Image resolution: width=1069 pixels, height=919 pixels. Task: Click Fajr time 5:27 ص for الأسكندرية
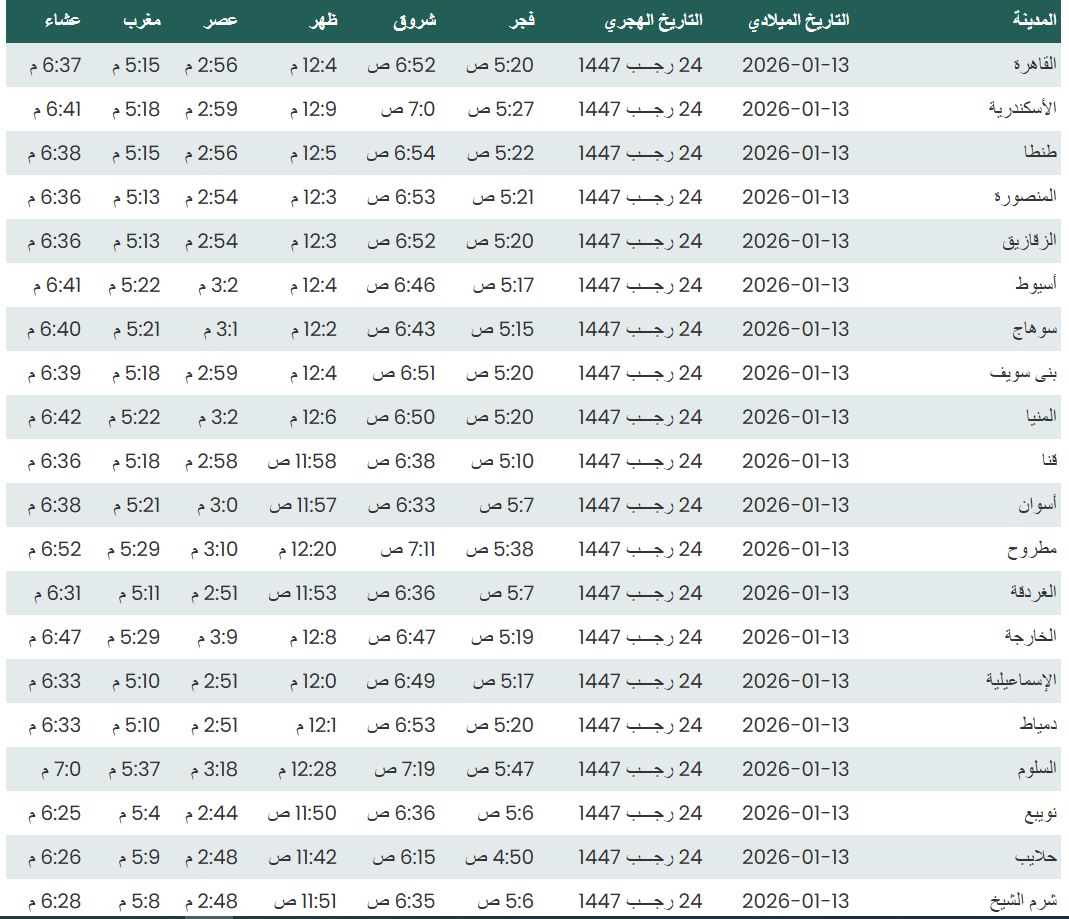tap(502, 109)
